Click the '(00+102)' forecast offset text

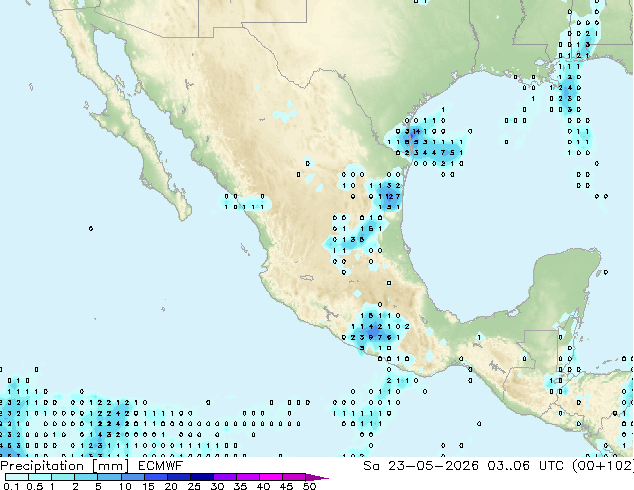(x=602, y=466)
